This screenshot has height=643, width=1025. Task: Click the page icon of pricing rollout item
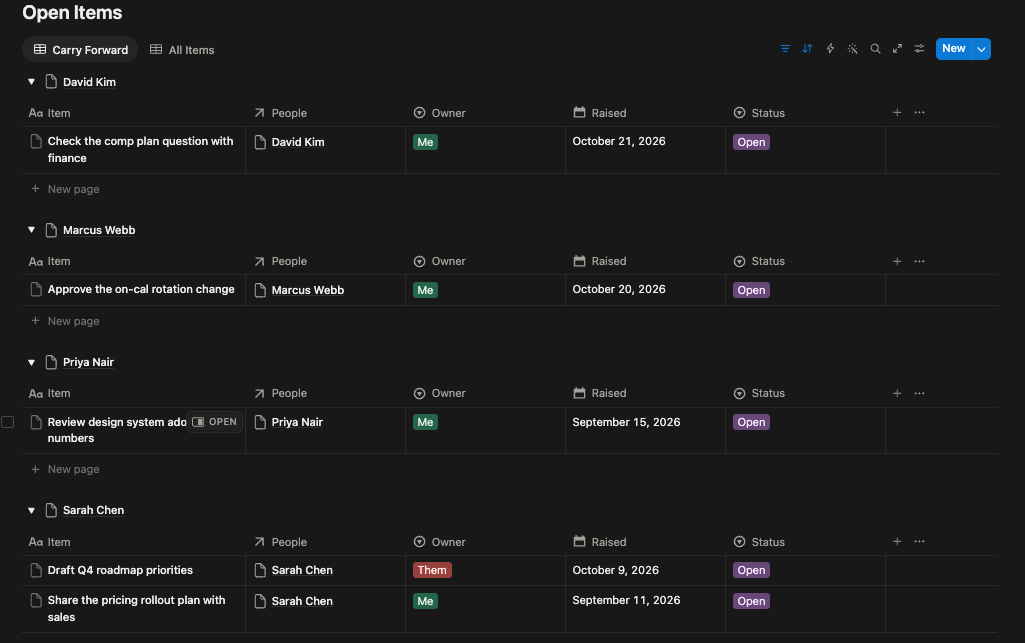point(36,601)
